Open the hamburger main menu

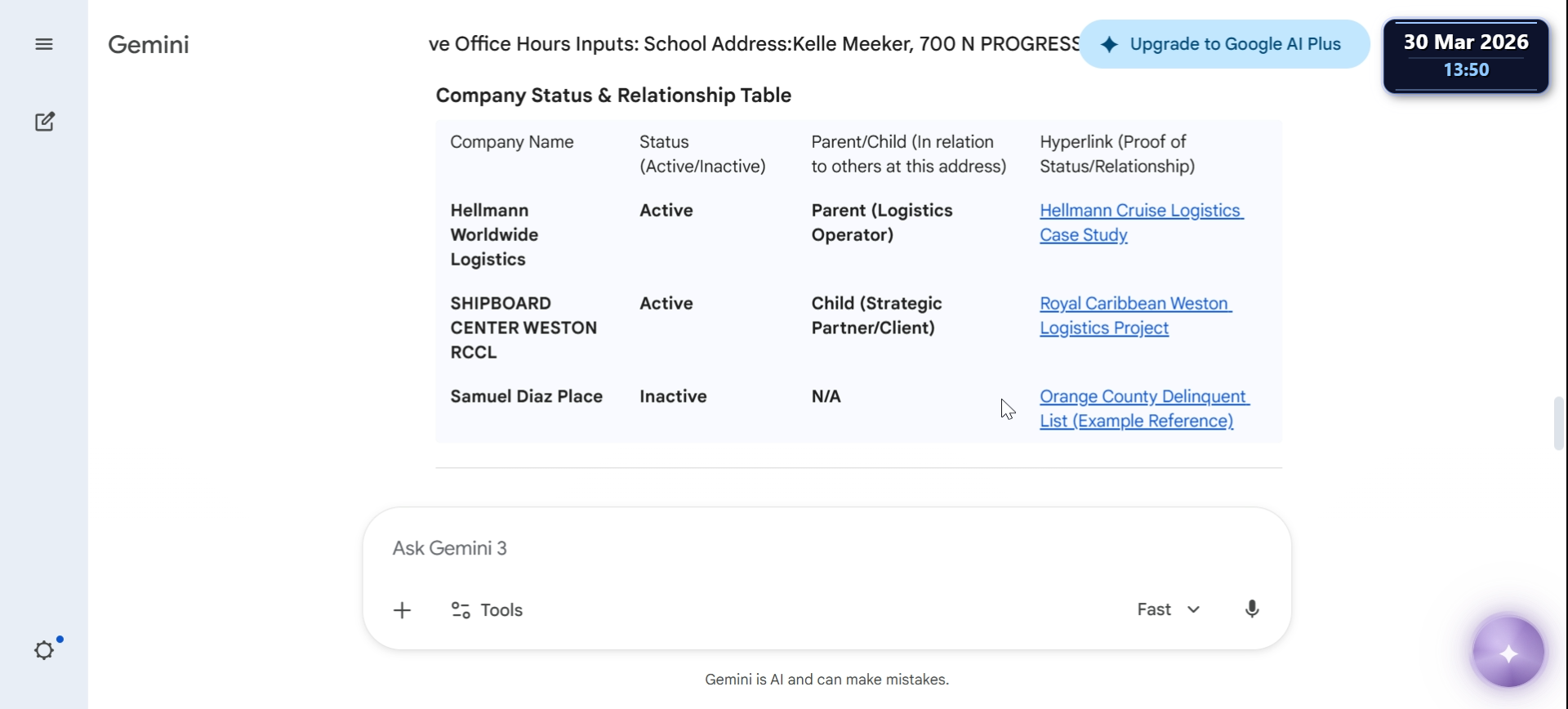(x=44, y=44)
